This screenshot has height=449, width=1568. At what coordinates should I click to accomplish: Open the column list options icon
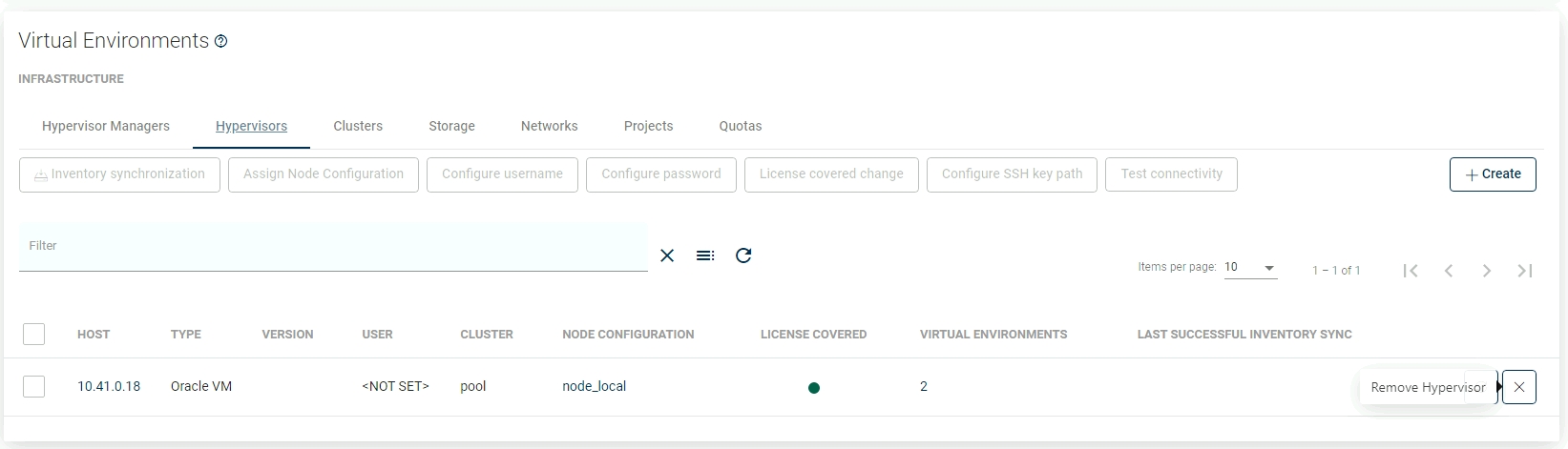(705, 255)
